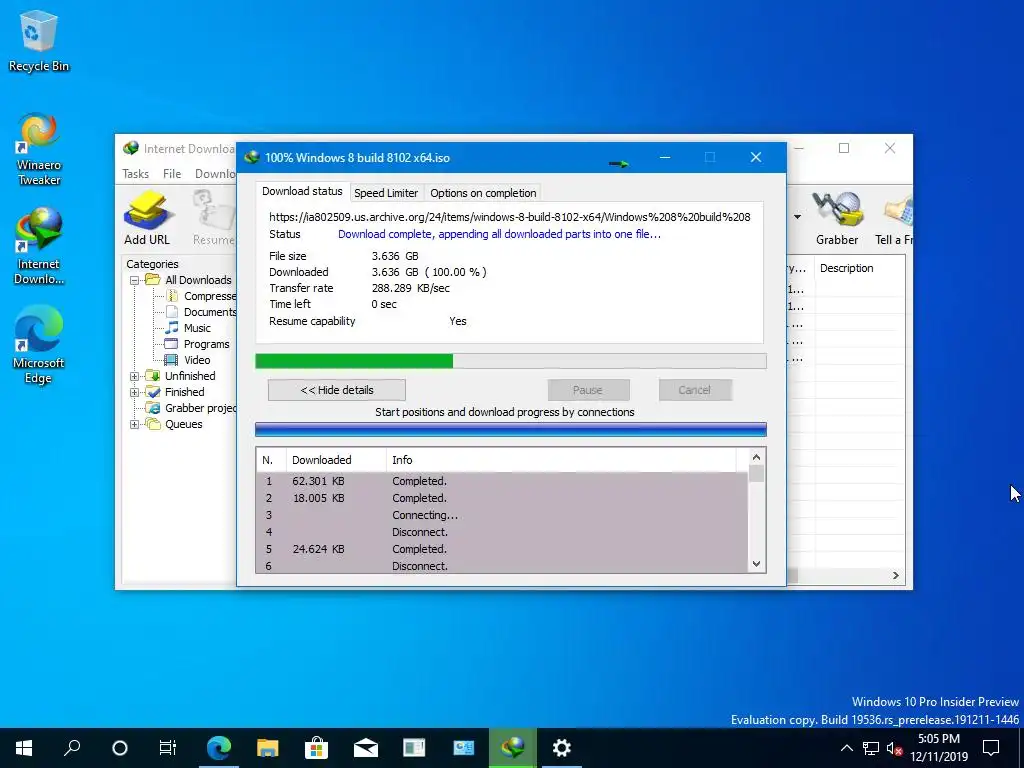Click the Hide details button
Image resolution: width=1024 pixels, height=768 pixels.
pyautogui.click(x=337, y=390)
